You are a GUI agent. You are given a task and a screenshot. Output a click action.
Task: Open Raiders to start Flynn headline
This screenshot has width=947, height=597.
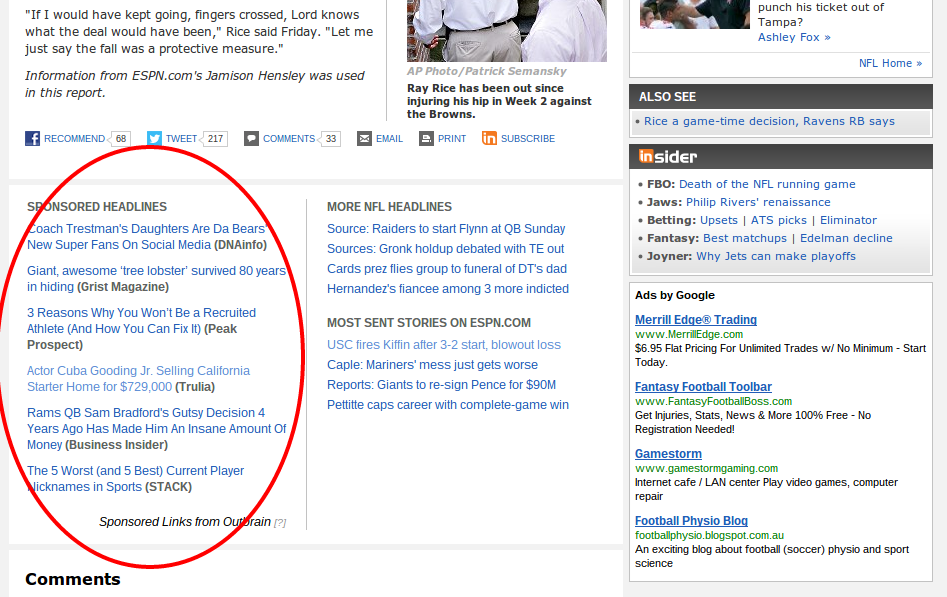click(x=446, y=228)
